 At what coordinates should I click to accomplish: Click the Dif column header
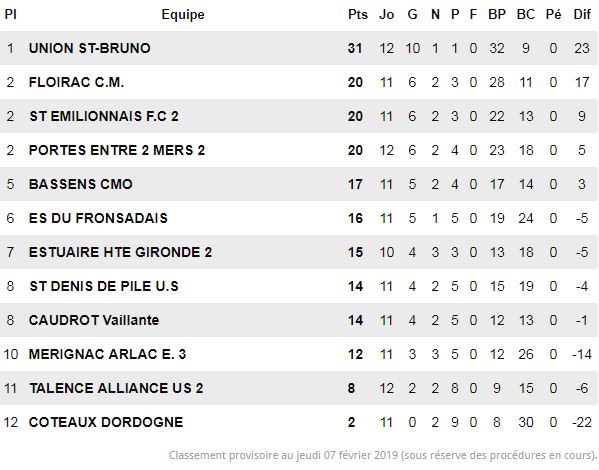click(582, 15)
